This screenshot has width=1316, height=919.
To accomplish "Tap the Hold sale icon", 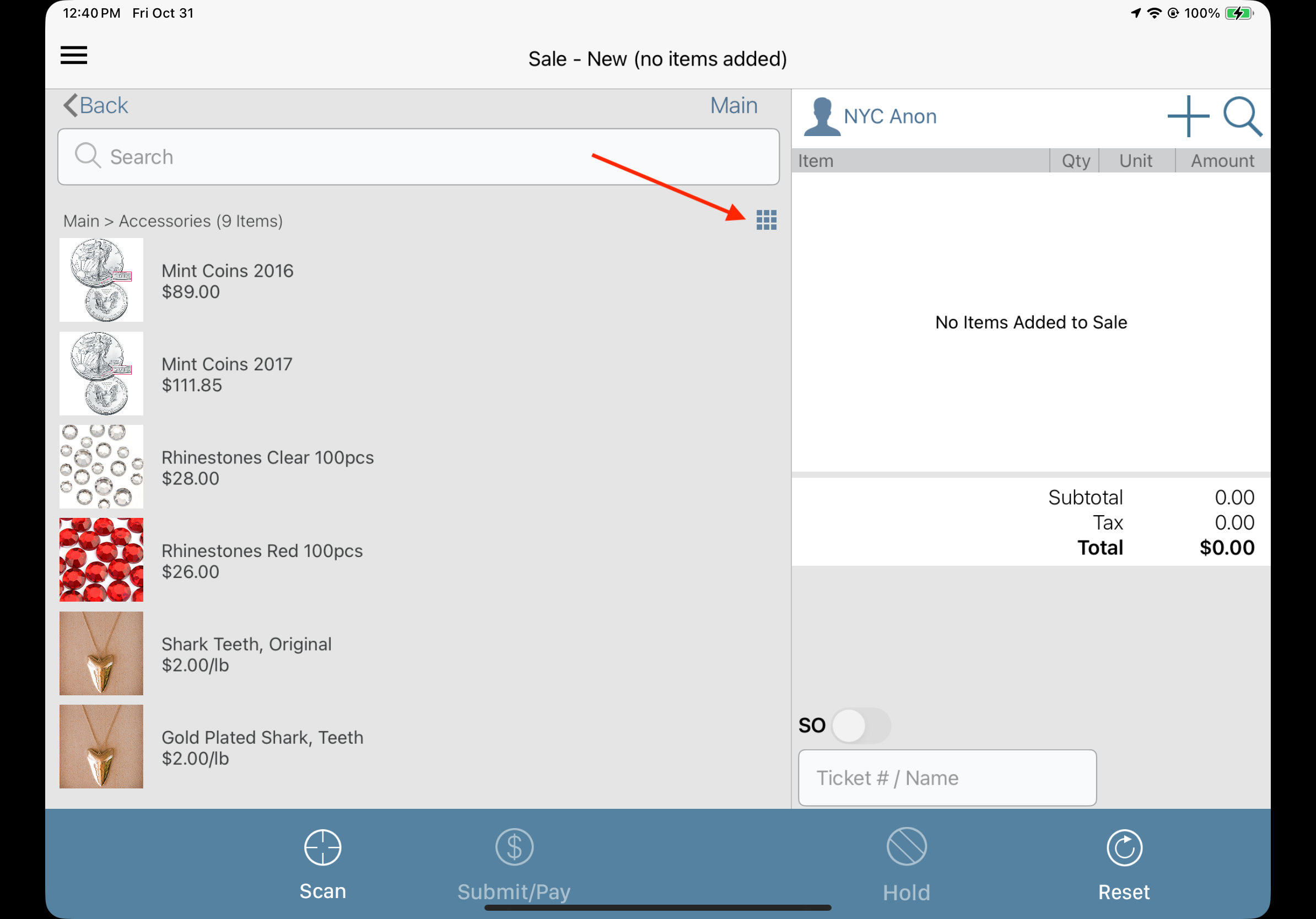I will pyautogui.click(x=905, y=847).
